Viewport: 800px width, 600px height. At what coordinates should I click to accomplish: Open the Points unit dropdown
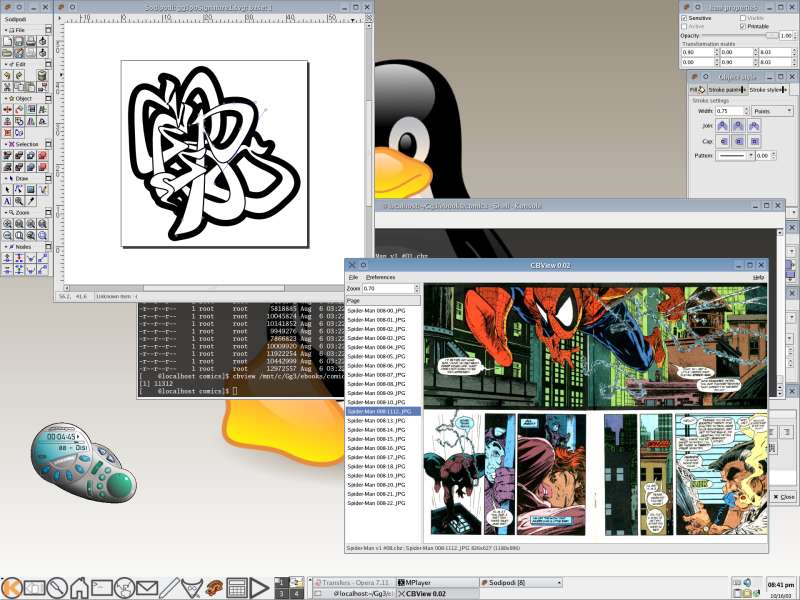772,111
